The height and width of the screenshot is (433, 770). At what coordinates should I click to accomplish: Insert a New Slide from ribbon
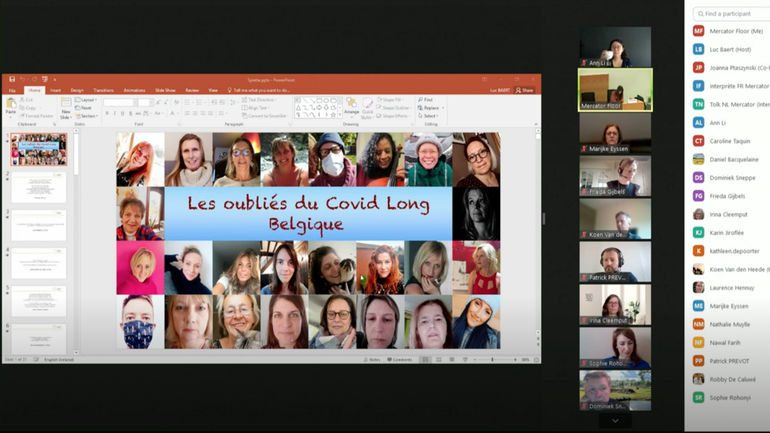[65, 108]
